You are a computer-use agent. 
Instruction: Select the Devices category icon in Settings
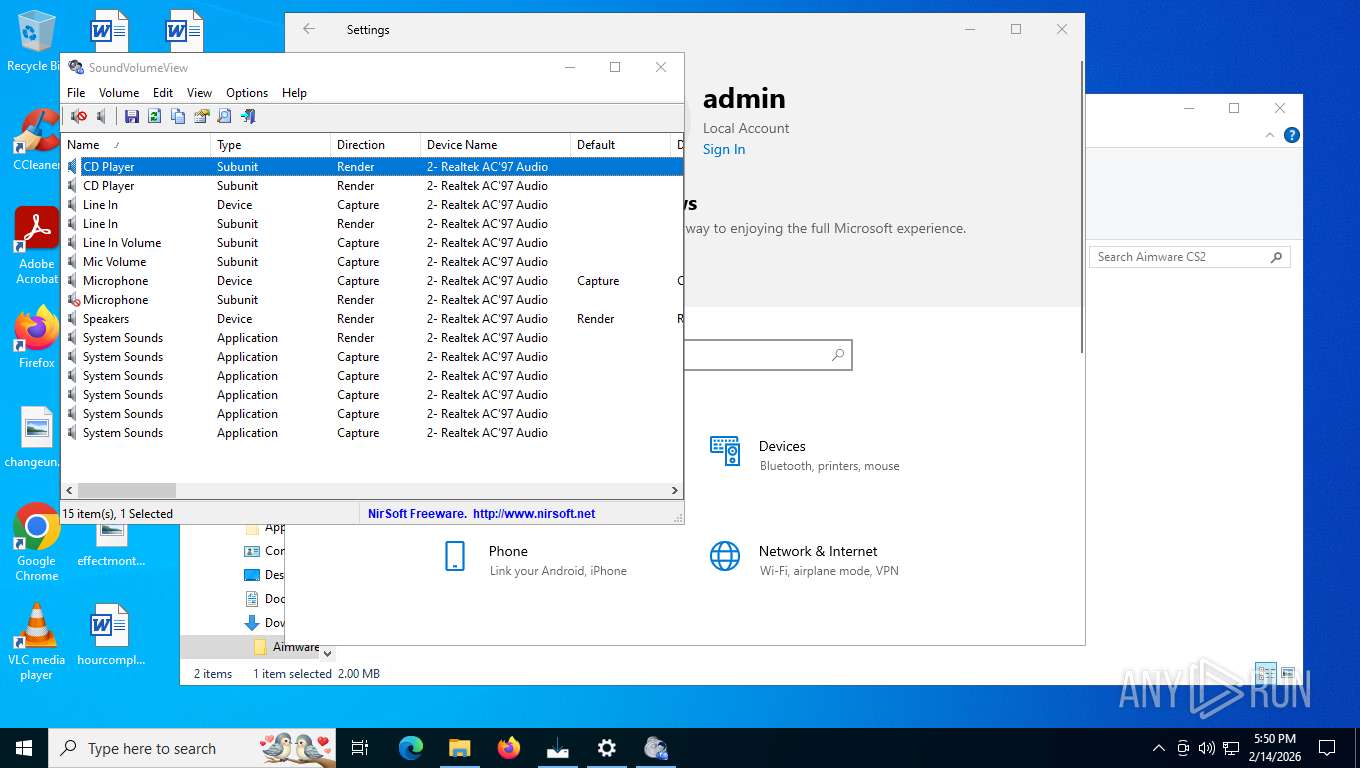[x=725, y=452]
